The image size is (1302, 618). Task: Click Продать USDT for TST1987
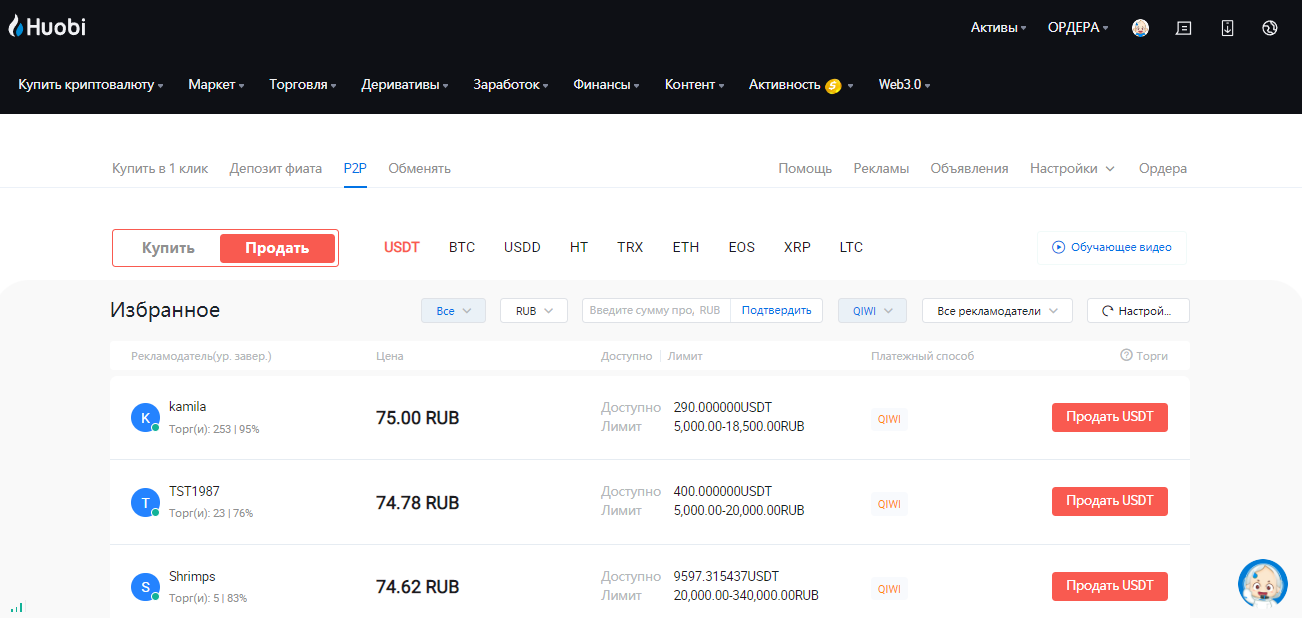(1110, 501)
